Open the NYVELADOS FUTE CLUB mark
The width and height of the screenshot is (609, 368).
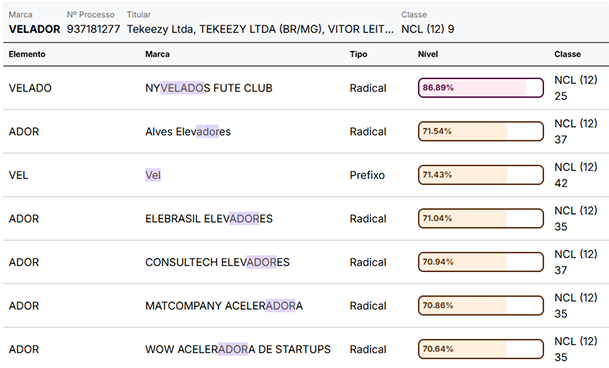[x=209, y=88]
